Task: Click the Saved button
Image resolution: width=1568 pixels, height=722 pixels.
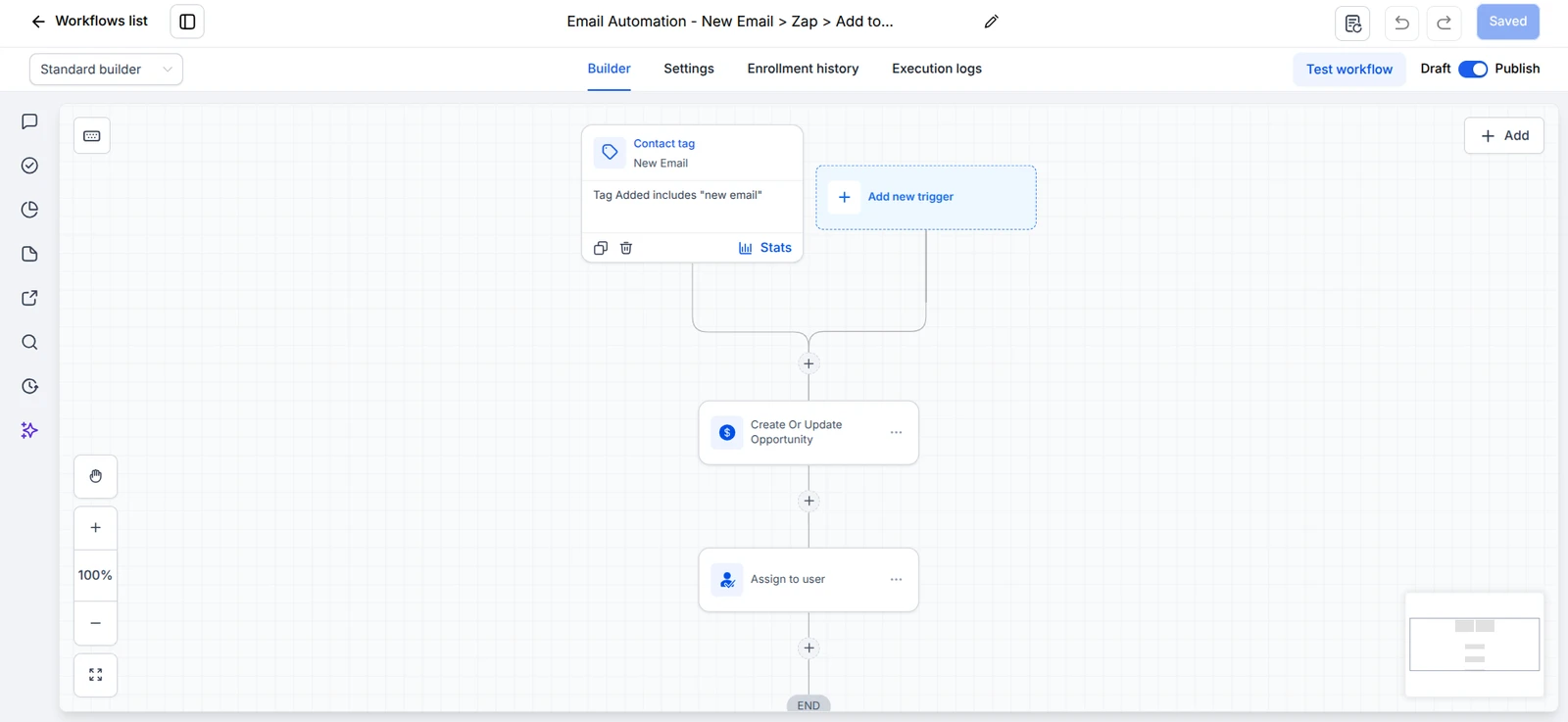Action: [x=1507, y=22]
